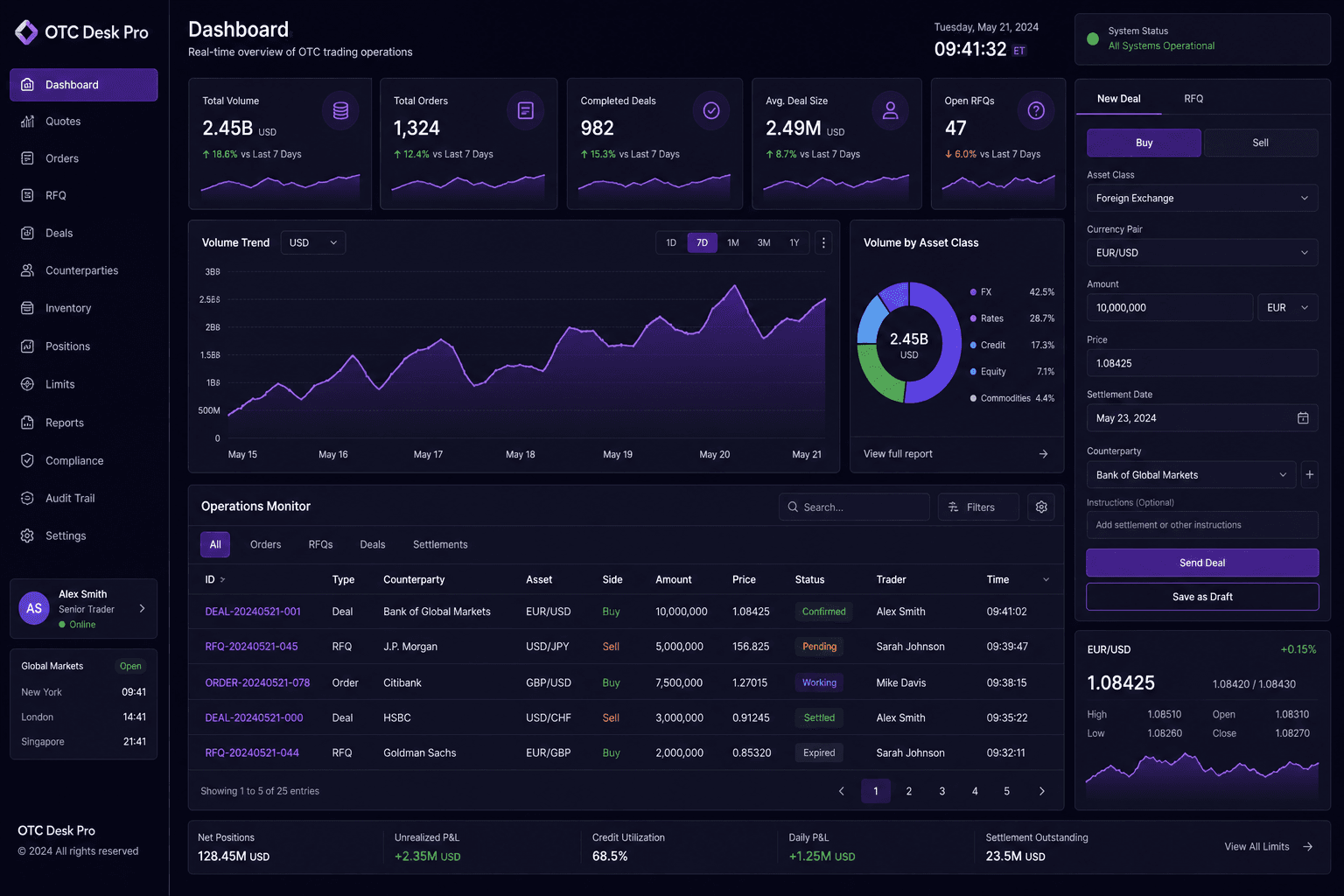Open the Limits sidebar icon
Viewport: 1344px width, 896px height.
(x=27, y=384)
